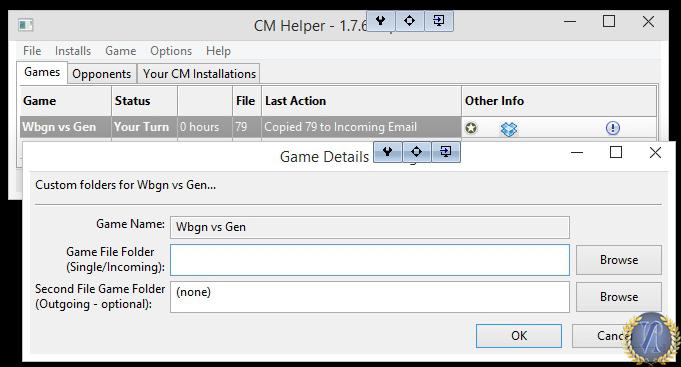Switch to the Opponents tab
Screen dimensions: 681x367
tap(102, 74)
